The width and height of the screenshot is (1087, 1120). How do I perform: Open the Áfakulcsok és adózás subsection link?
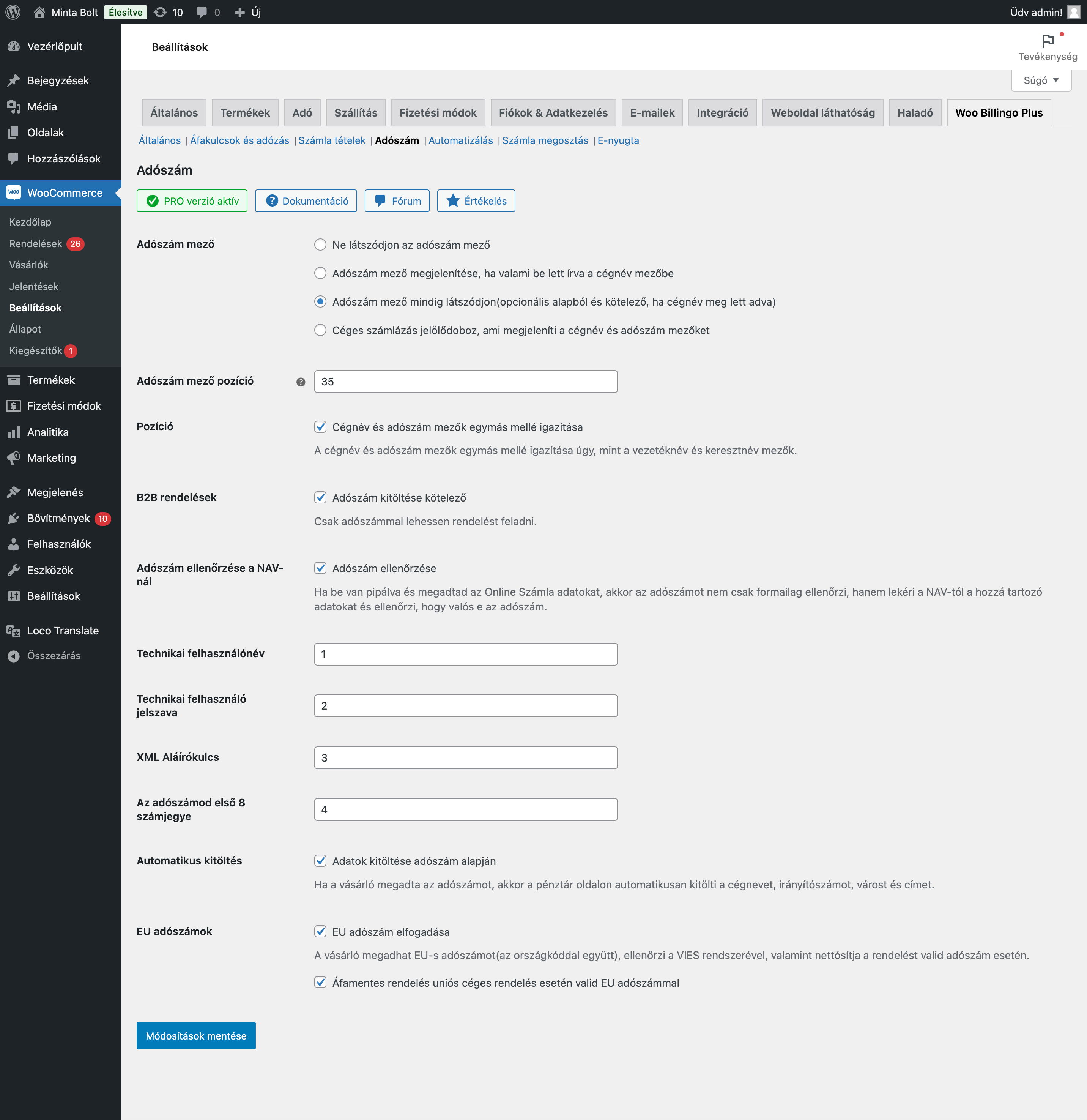(239, 140)
